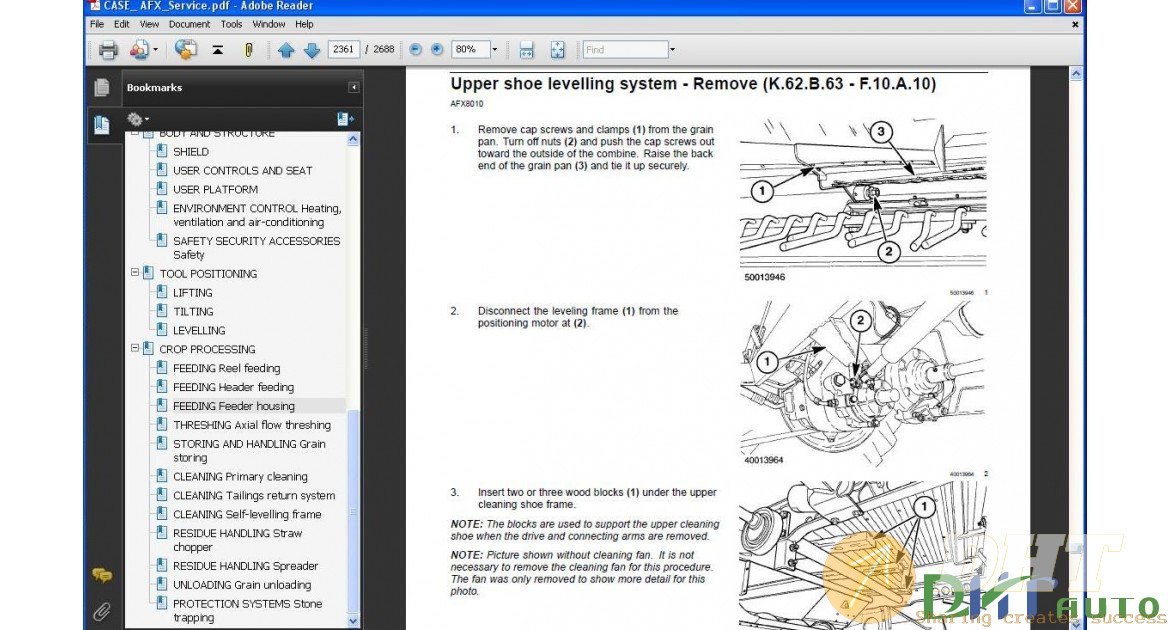The image size is (1170, 630).
Task: Open CLEANING Tailings return system bookmark
Action: [254, 495]
